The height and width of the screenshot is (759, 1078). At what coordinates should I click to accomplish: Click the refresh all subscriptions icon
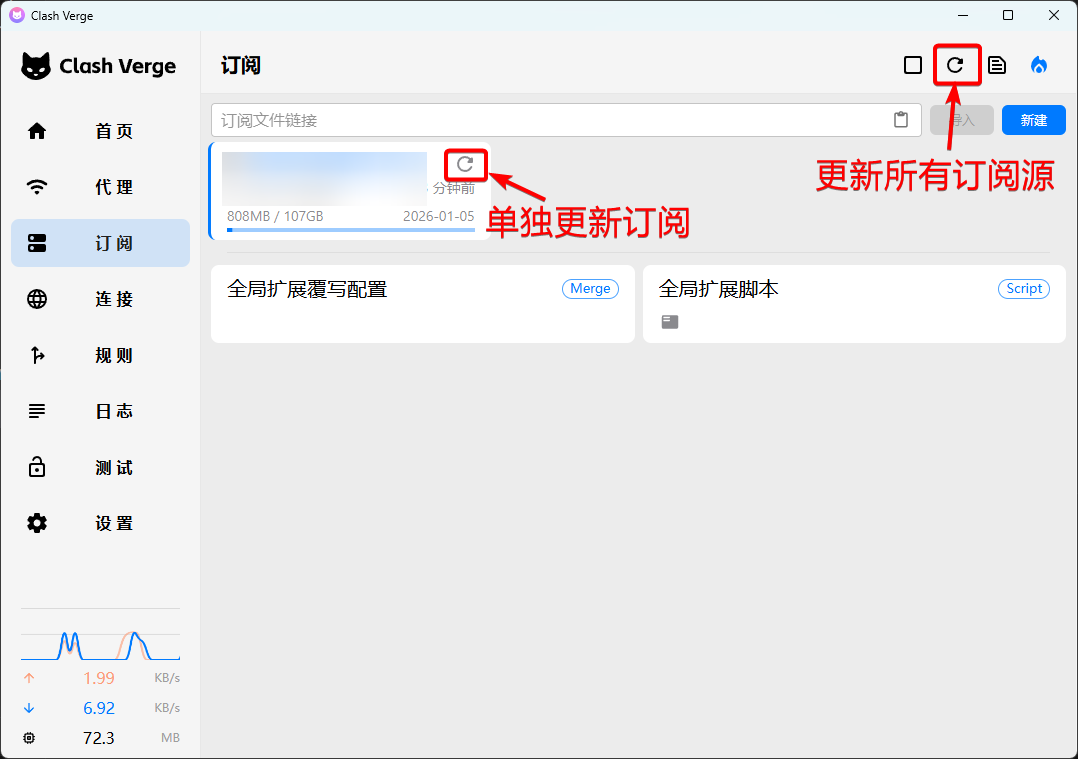click(955, 65)
